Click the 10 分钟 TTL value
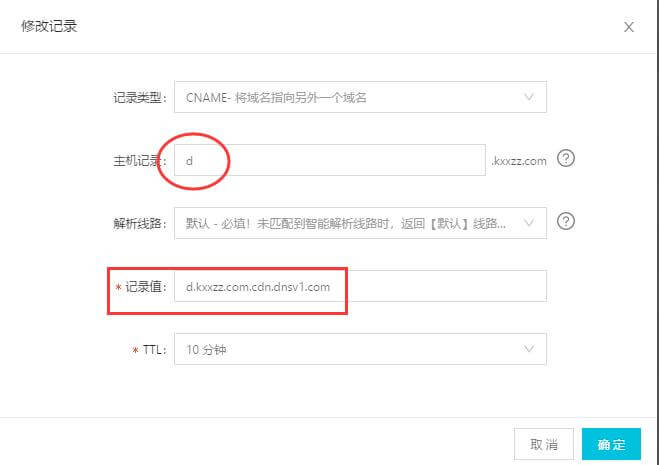The height and width of the screenshot is (465, 659). coord(206,349)
